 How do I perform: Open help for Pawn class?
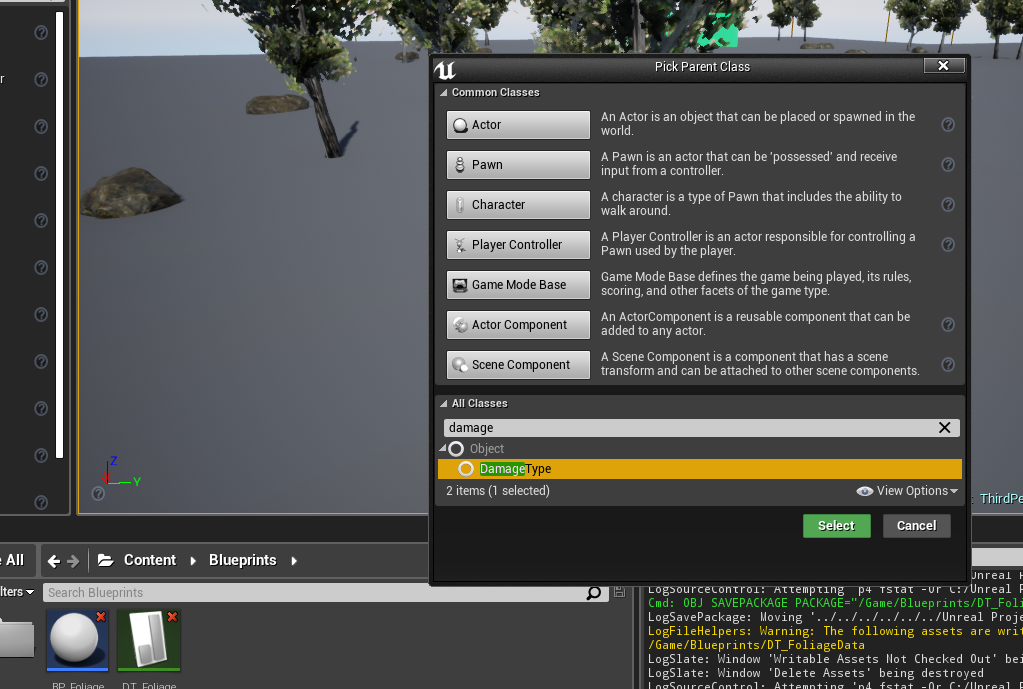pos(948,164)
